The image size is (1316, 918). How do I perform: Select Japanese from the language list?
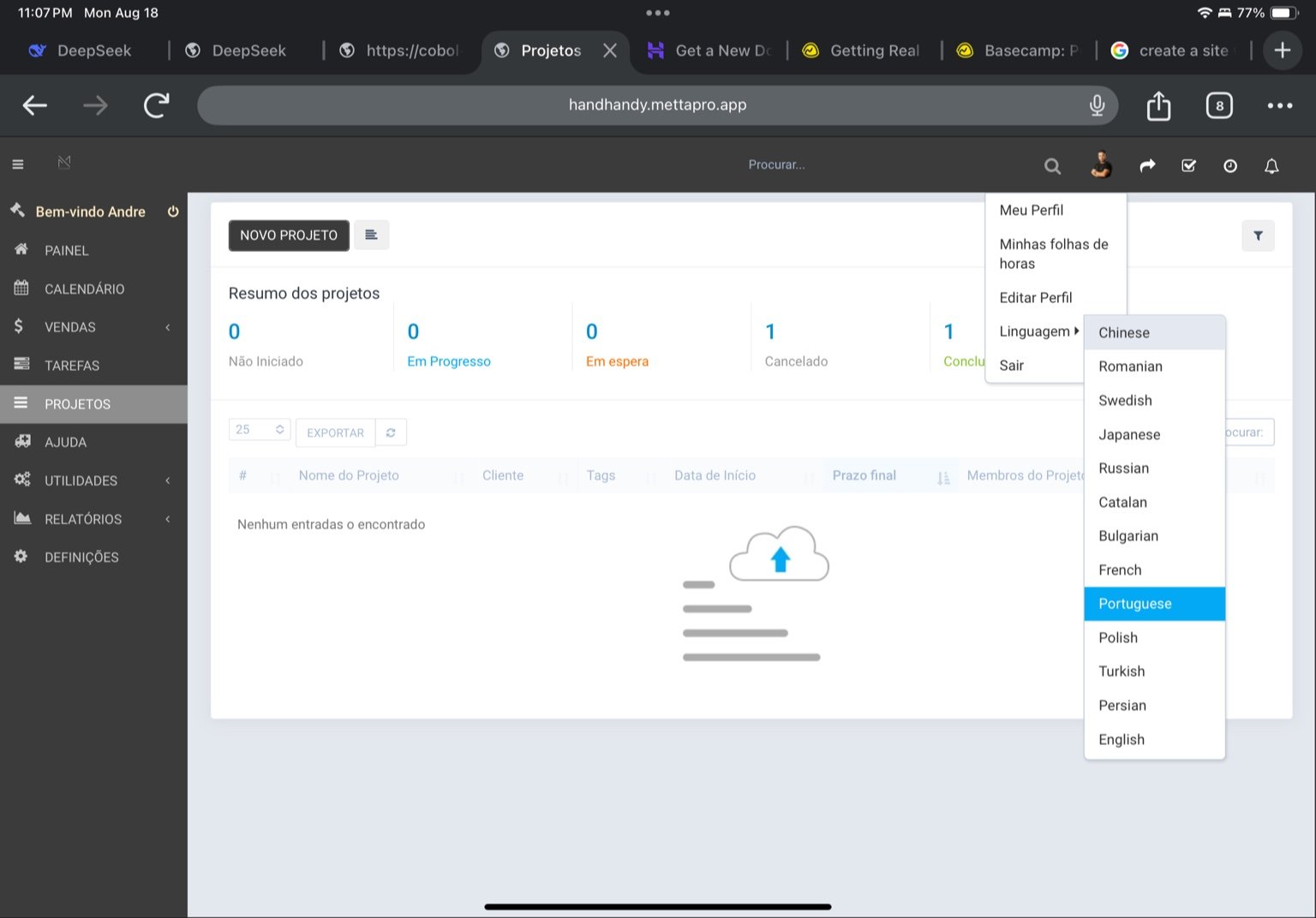[1128, 434]
